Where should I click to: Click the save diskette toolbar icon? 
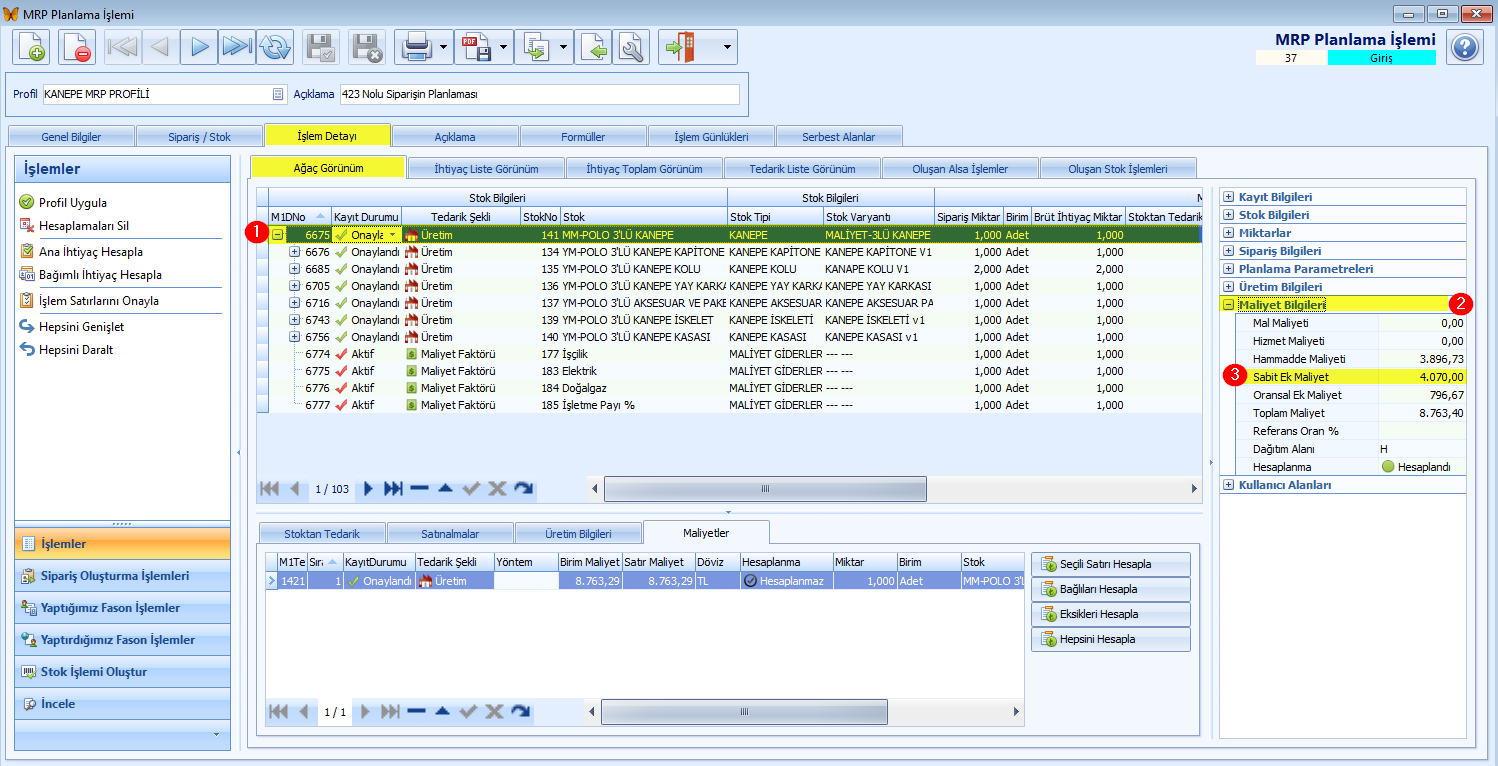[x=321, y=47]
